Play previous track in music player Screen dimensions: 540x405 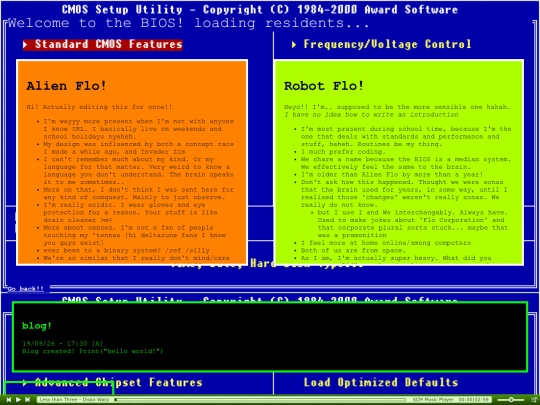tap(9, 399)
